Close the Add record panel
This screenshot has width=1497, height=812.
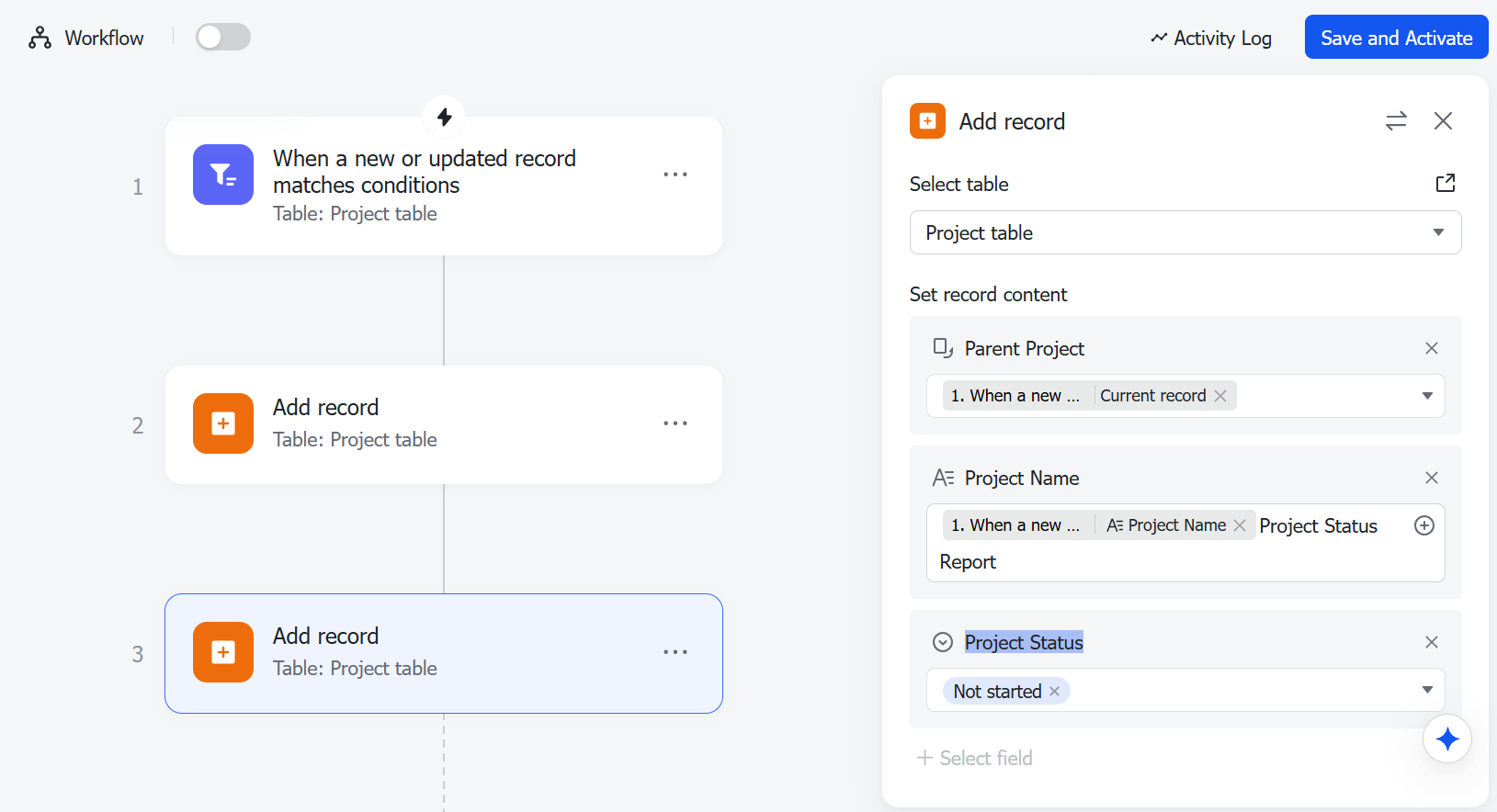pyautogui.click(x=1443, y=121)
